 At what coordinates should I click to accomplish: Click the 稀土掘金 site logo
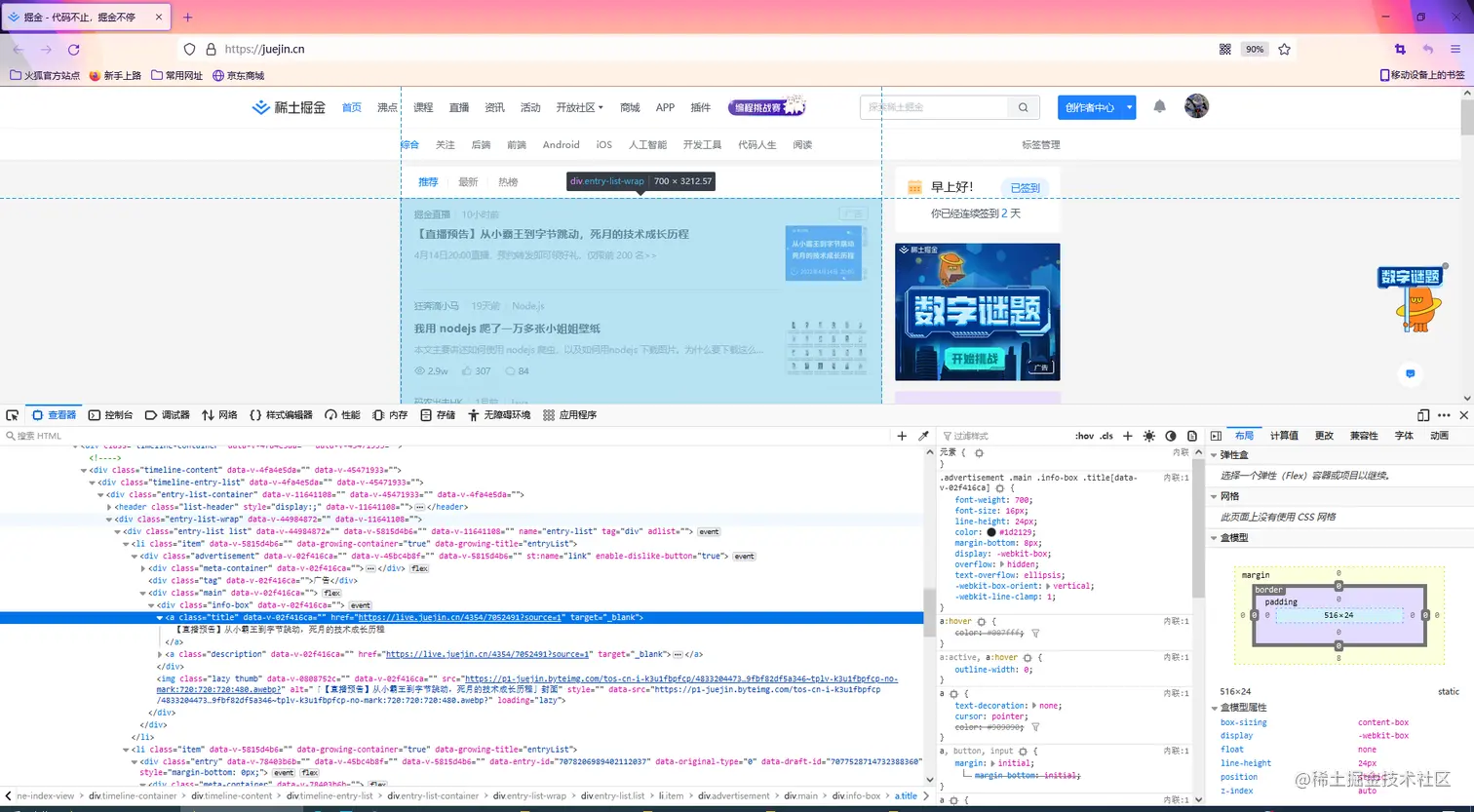point(289,107)
